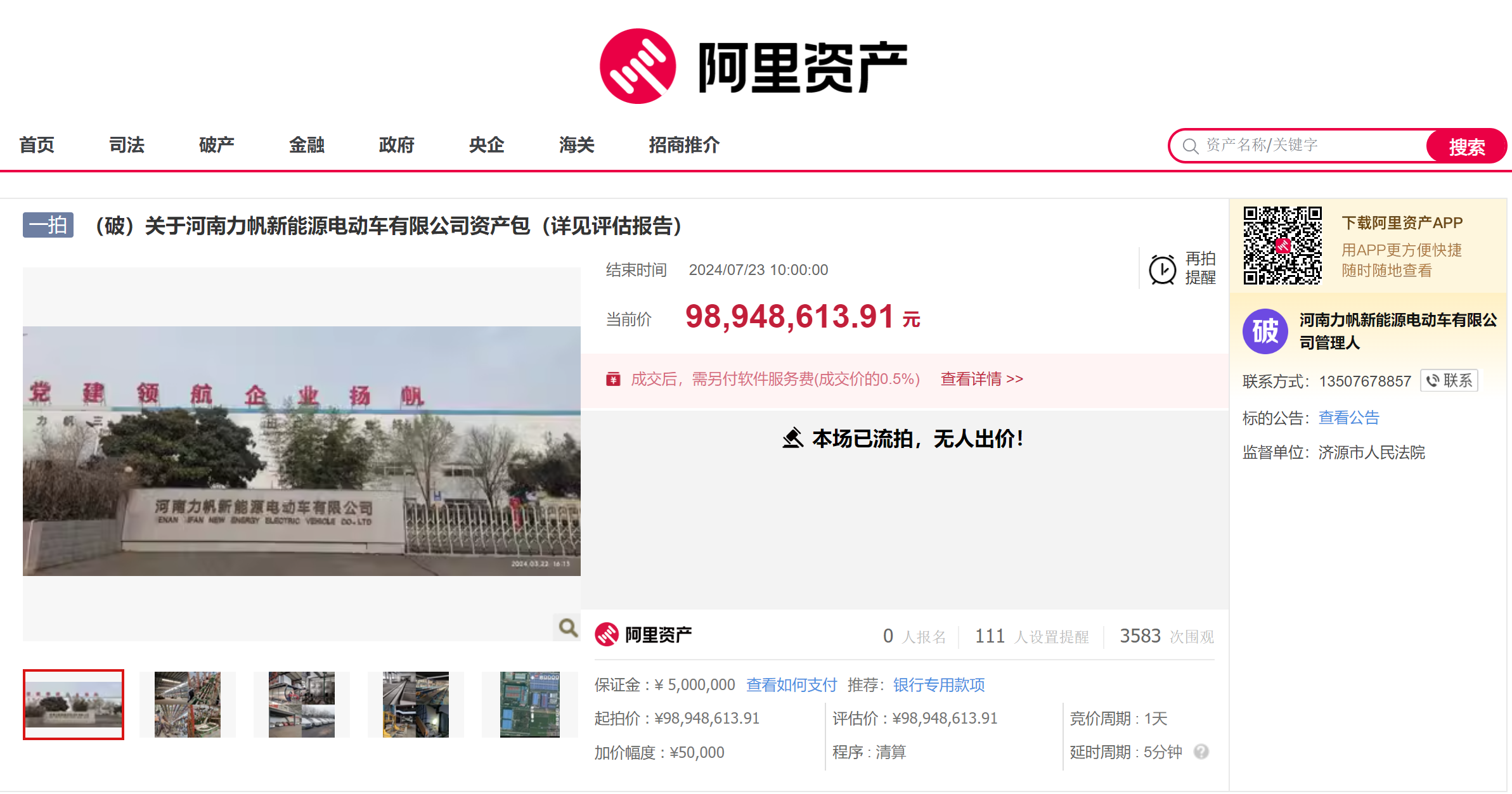The height and width of the screenshot is (794, 1512).
Task: Go to the 招商推介 navigation tab
Action: coord(684,145)
